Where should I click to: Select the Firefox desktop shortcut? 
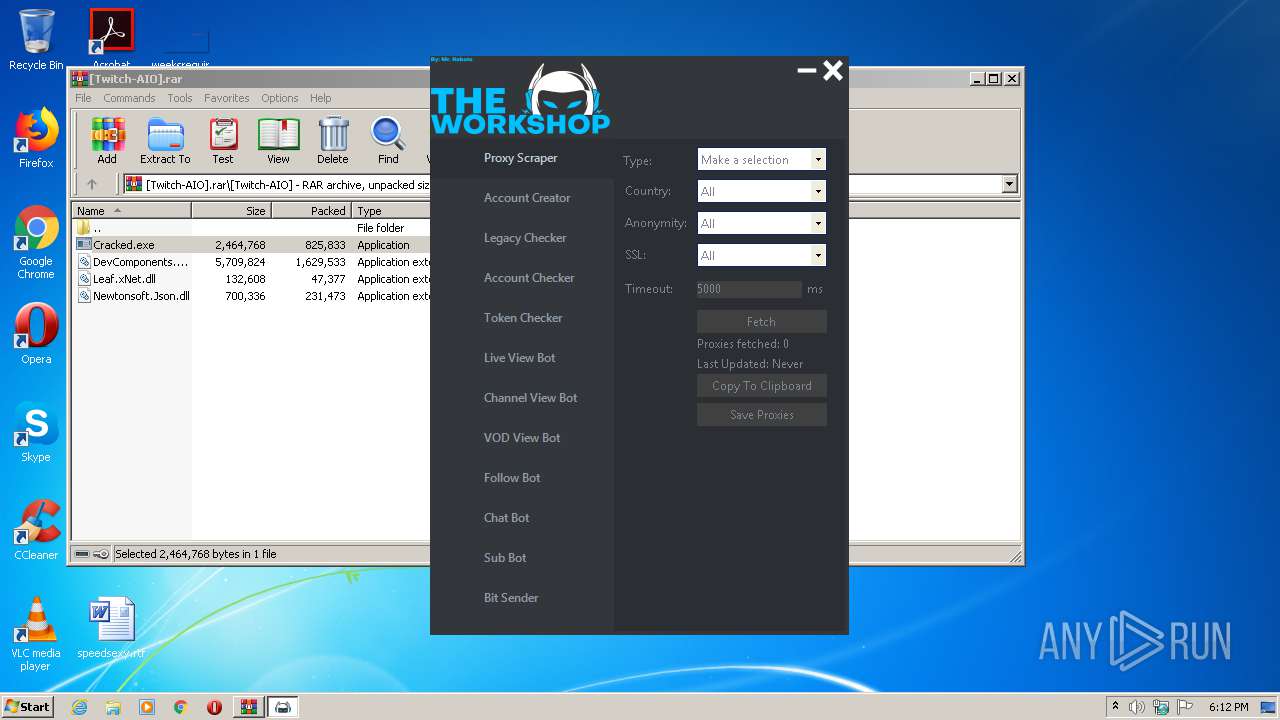click(36, 139)
